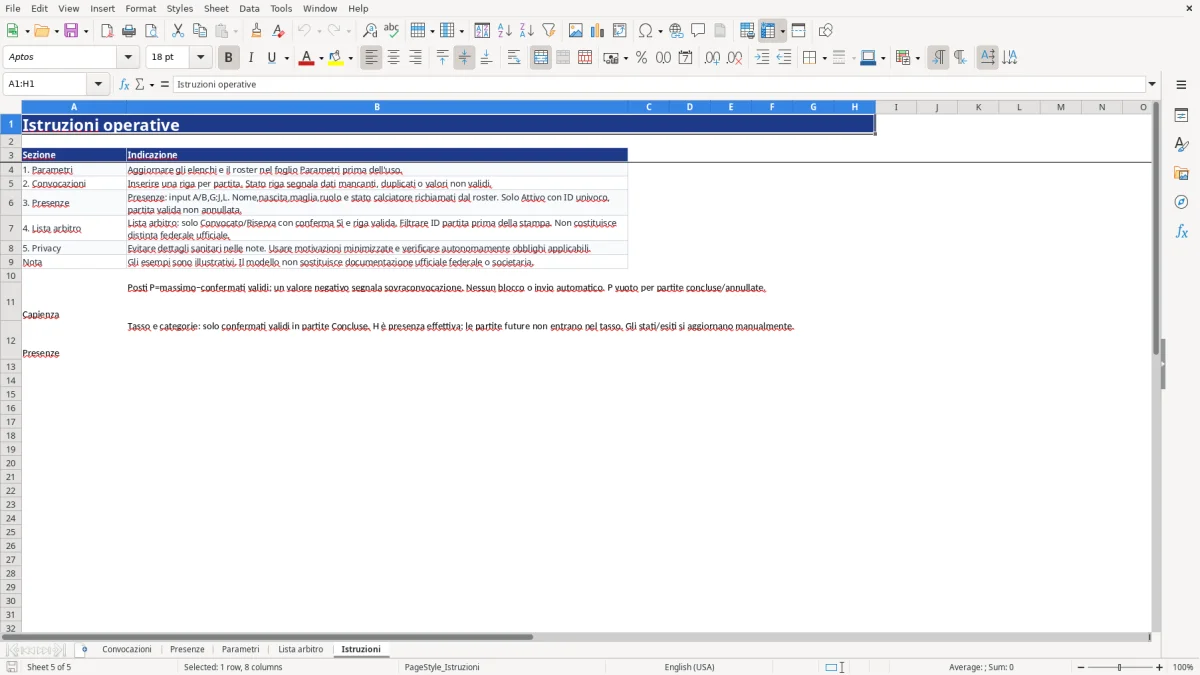Screen dimensions: 1200x675
Task: Apply the red Font Color swatch
Action: coord(305,58)
